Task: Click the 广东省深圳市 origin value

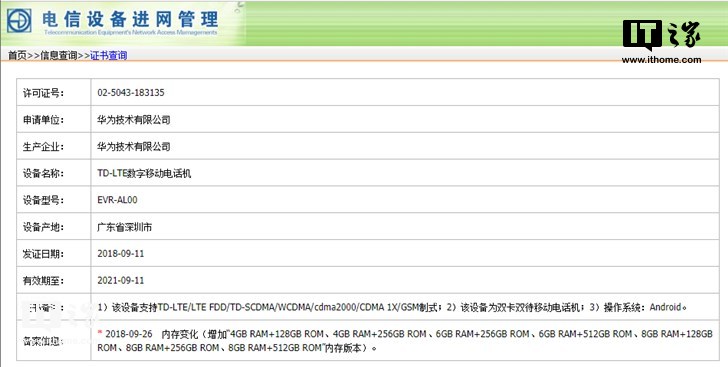Action: tap(124, 227)
